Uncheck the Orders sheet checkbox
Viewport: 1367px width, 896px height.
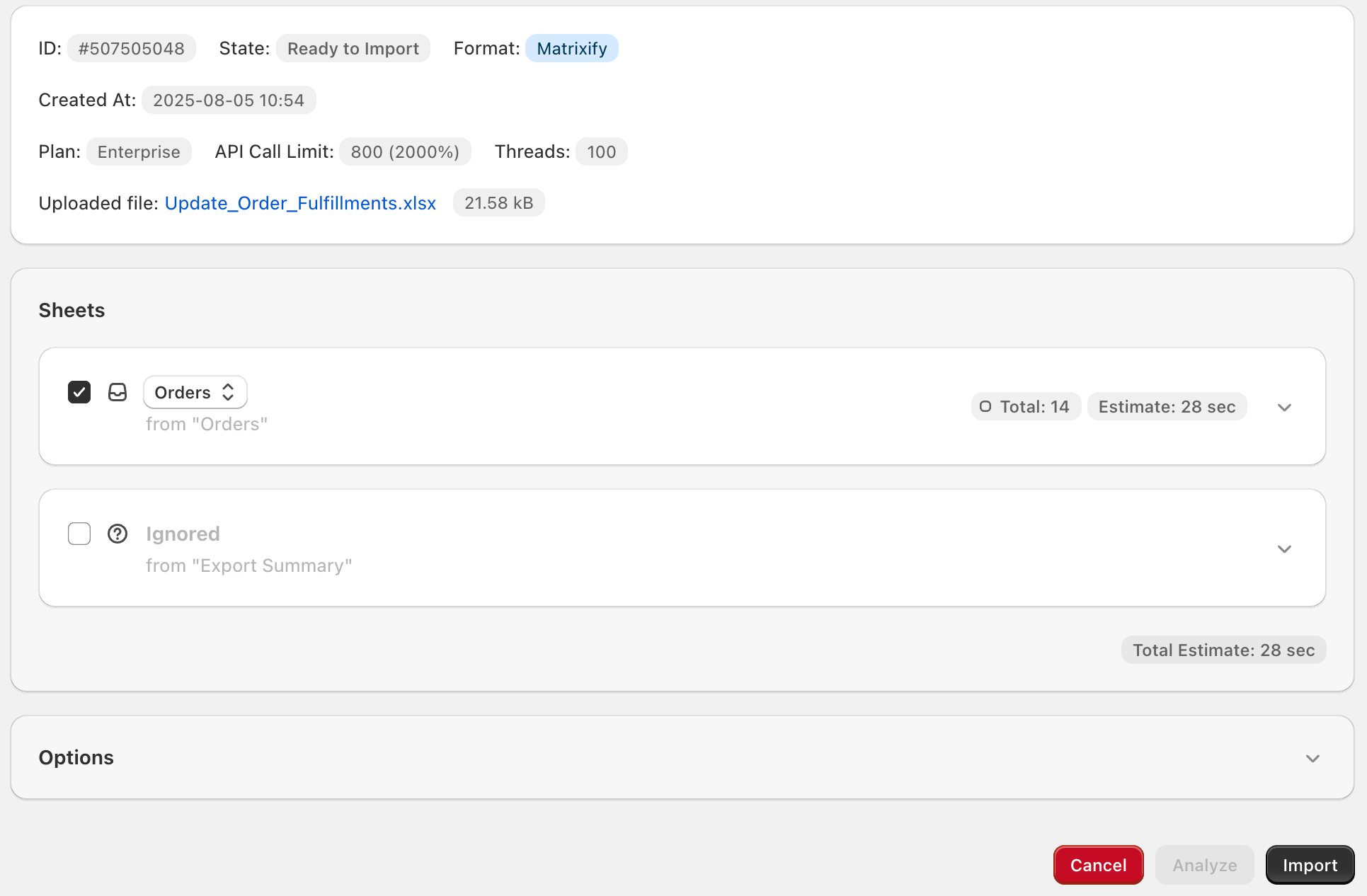coord(79,392)
